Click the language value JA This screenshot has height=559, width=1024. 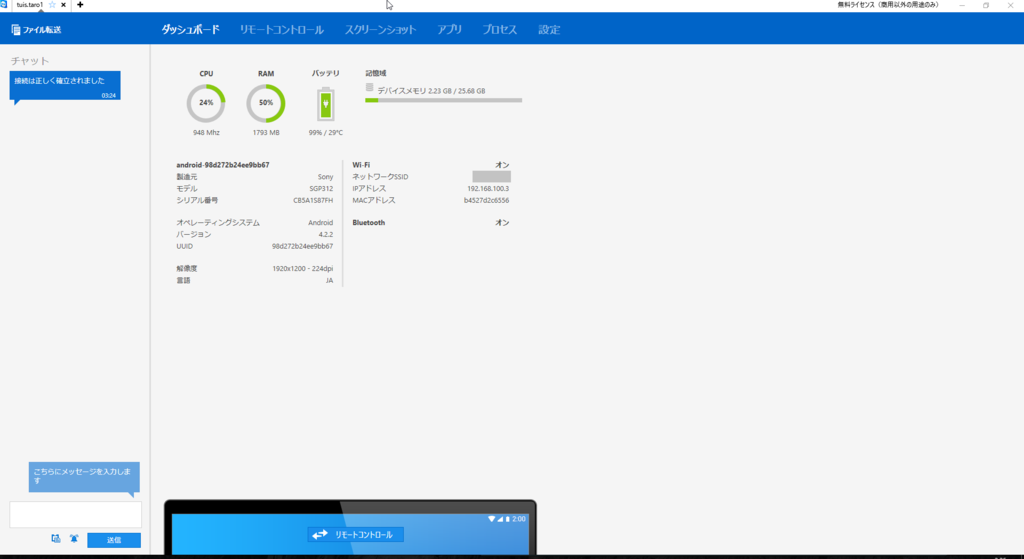pos(330,280)
